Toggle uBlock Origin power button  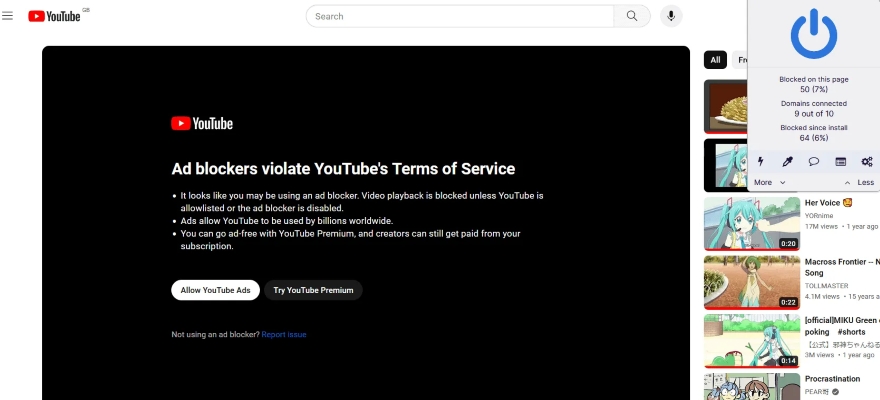tap(813, 34)
